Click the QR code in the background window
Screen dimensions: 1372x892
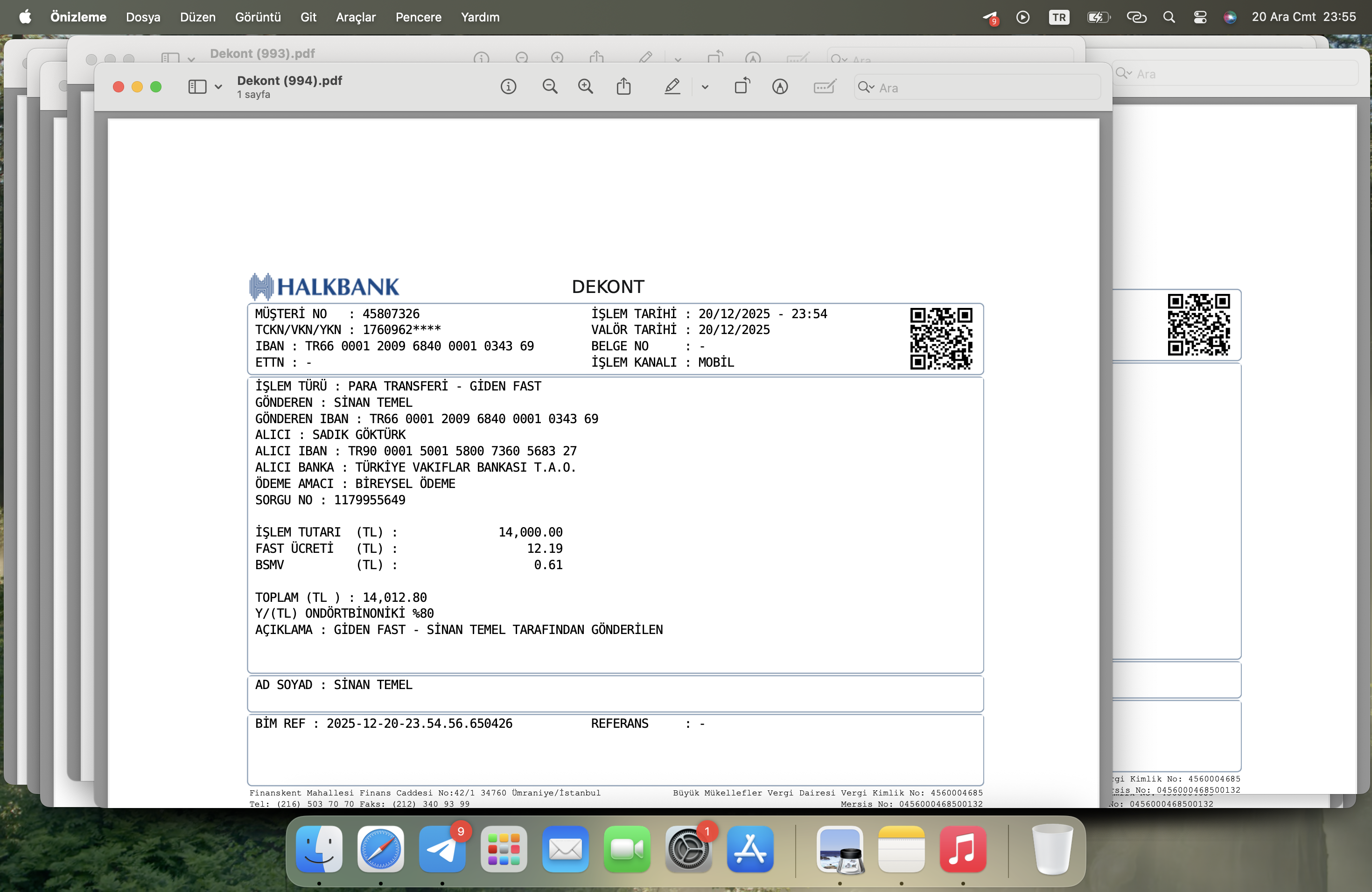[x=1199, y=325]
